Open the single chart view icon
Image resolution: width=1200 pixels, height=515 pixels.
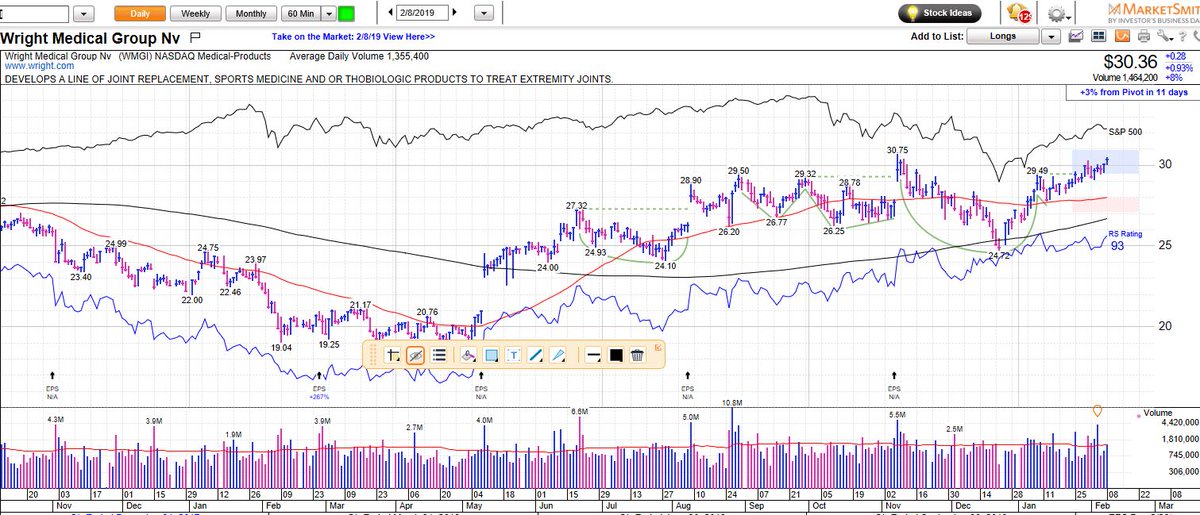pyautogui.click(x=1076, y=36)
